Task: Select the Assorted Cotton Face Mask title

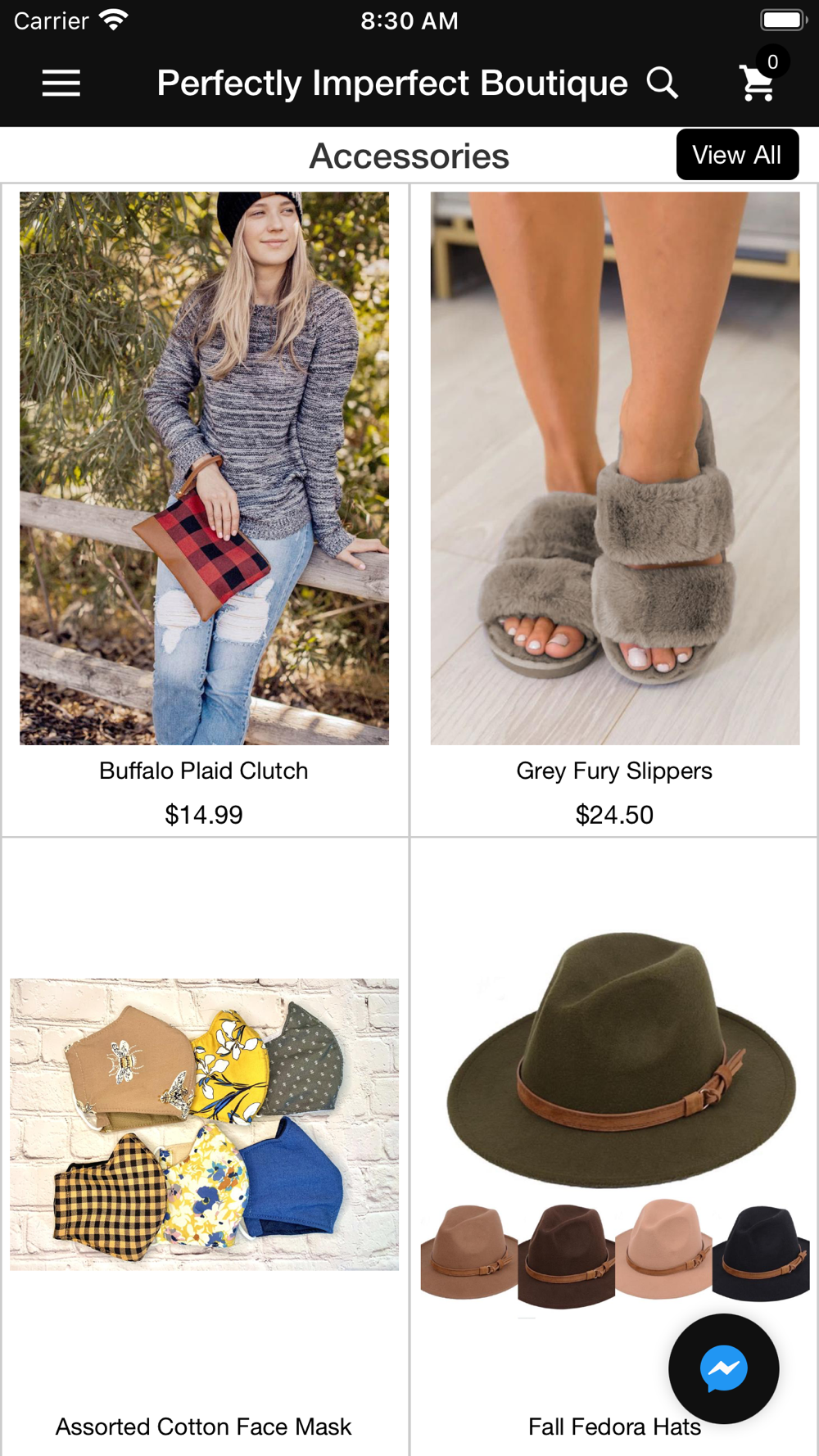Action: (x=204, y=1427)
